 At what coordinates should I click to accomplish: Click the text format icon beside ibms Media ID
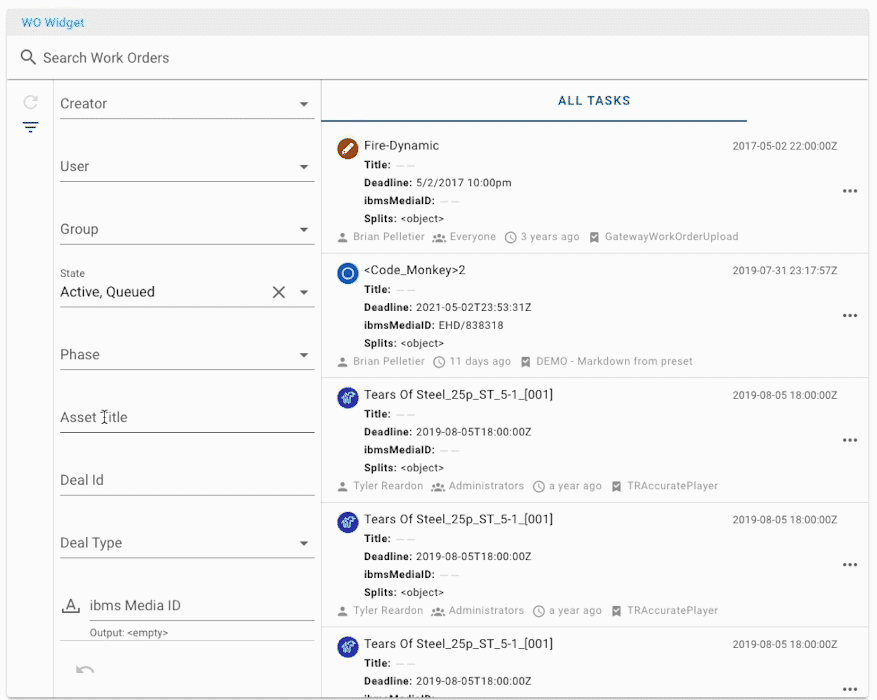point(70,606)
